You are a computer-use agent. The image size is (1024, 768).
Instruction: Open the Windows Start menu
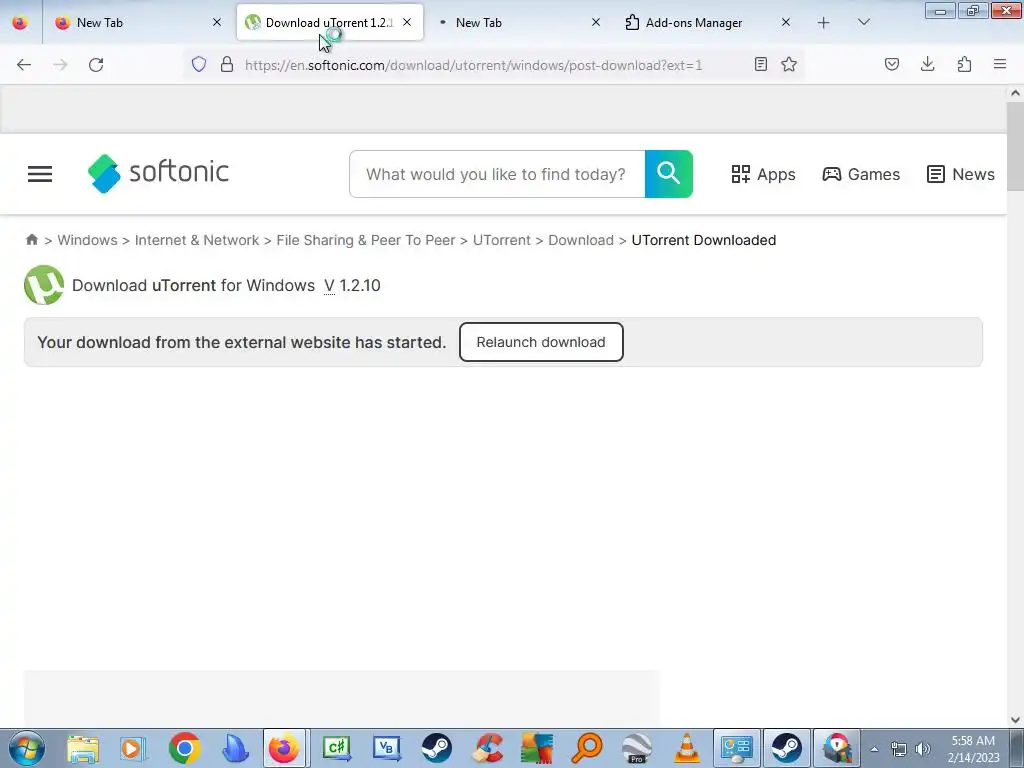click(x=27, y=748)
